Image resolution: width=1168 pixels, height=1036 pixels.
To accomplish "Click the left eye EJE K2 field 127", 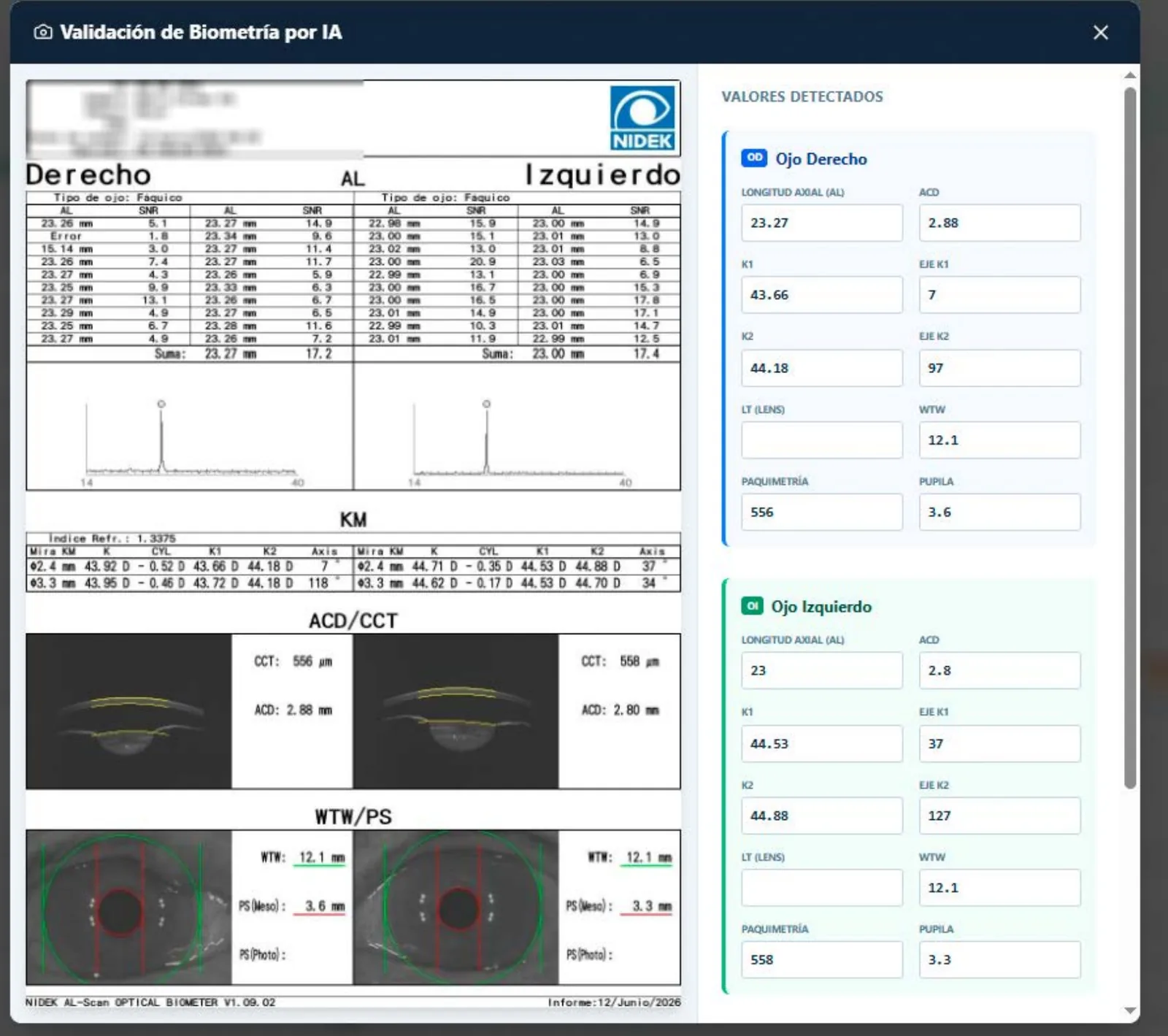I will point(999,816).
